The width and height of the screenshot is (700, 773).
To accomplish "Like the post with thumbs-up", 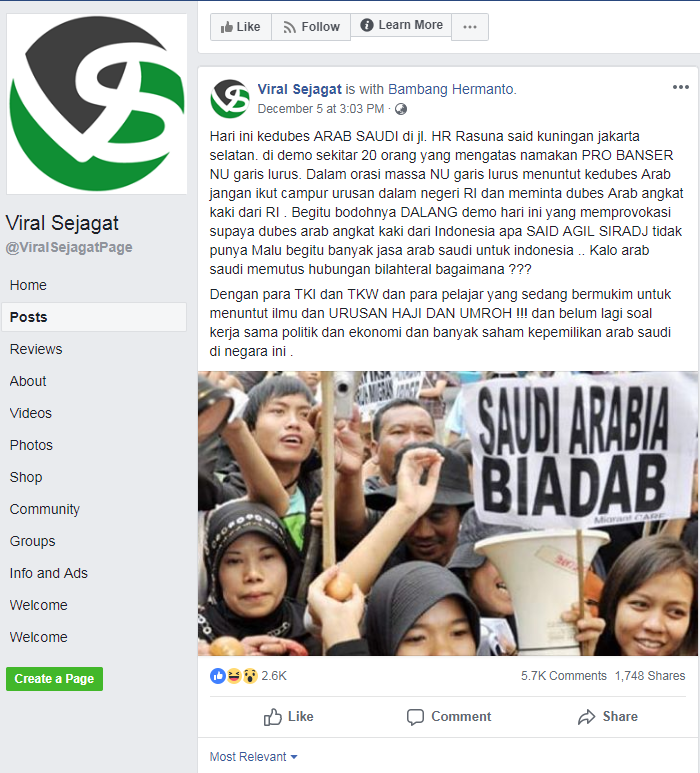I will tap(288, 717).
